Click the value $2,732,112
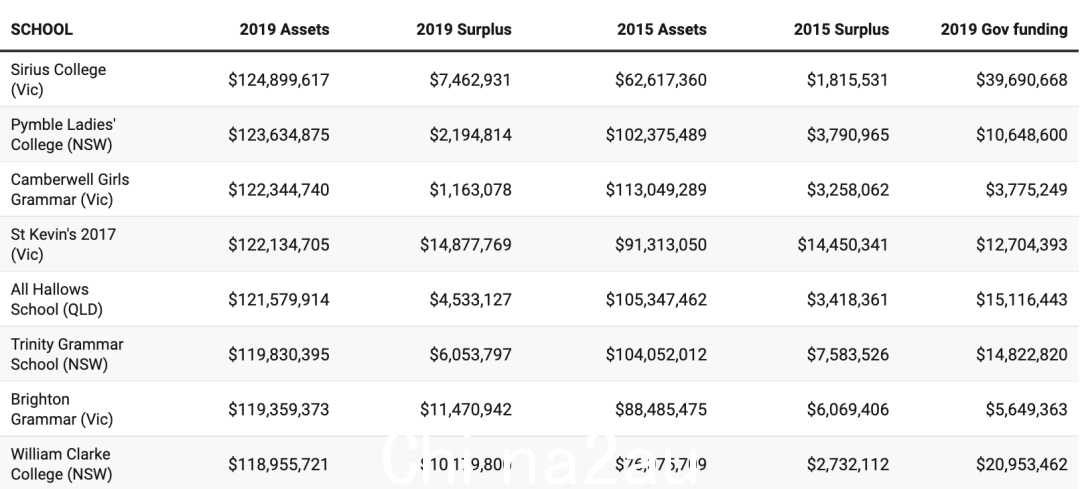 pos(848,465)
